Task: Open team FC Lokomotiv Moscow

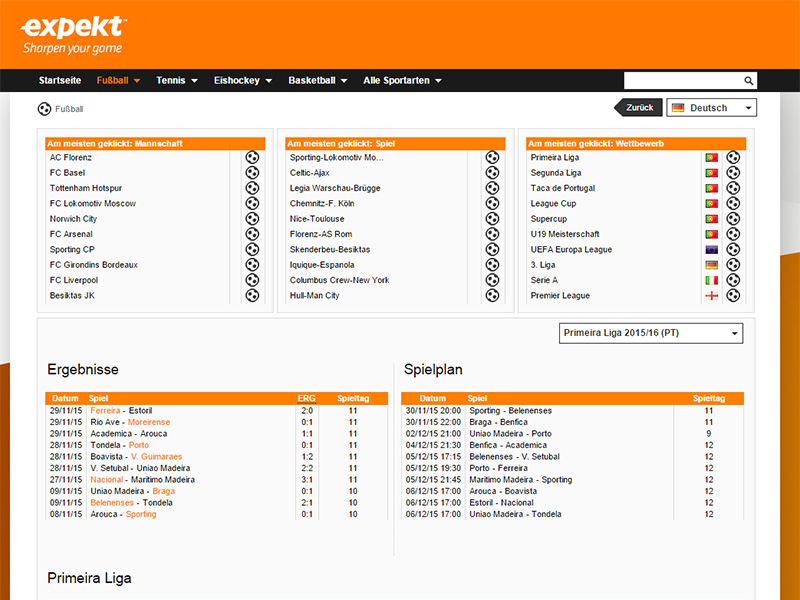Action: point(93,203)
